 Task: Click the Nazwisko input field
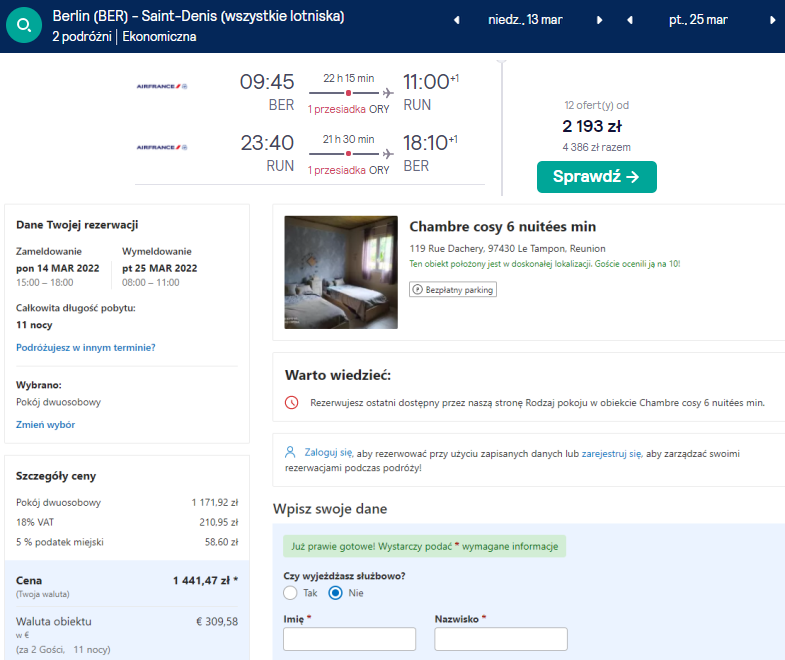point(501,639)
